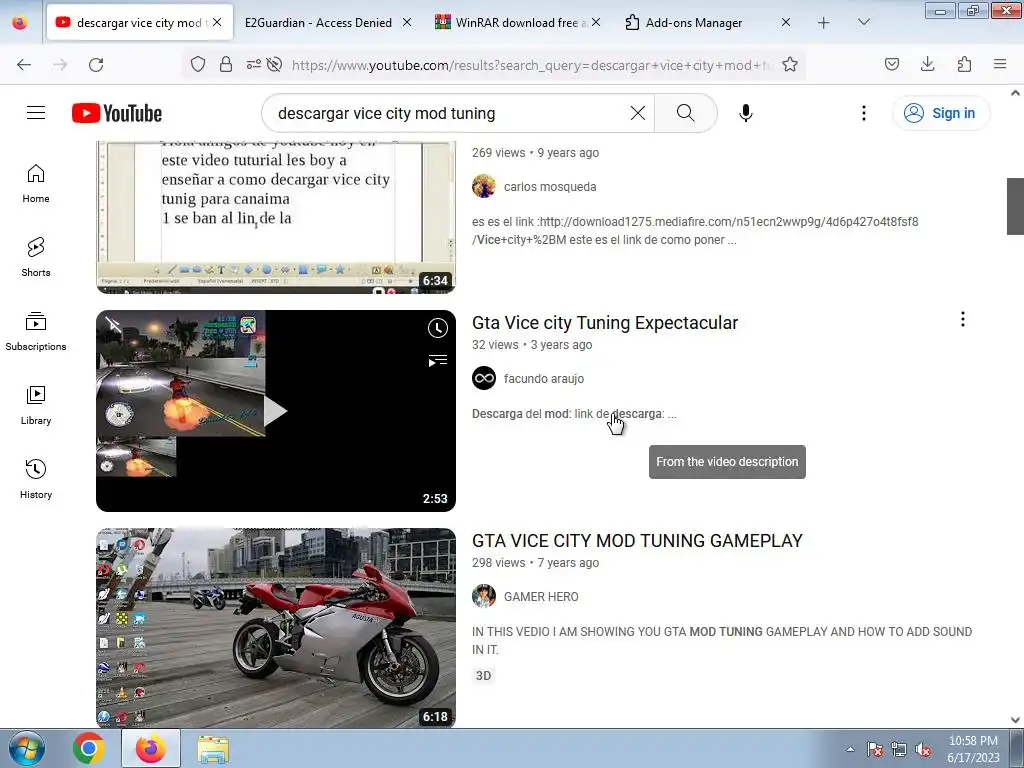The image size is (1024, 768).
Task: Open site permissions icon in address bar
Action: pos(253,64)
